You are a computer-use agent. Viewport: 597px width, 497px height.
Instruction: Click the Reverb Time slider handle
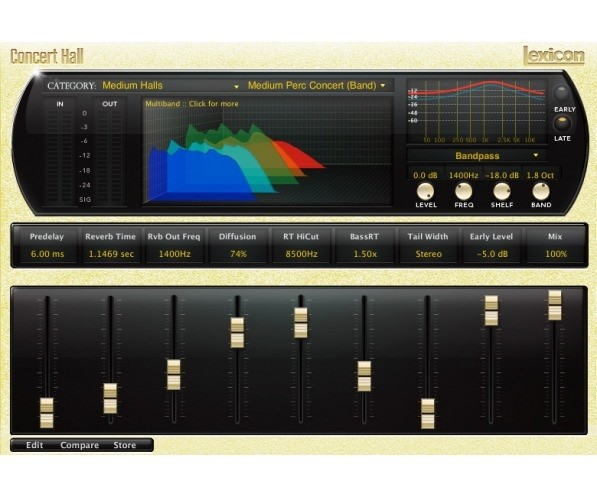(110, 398)
